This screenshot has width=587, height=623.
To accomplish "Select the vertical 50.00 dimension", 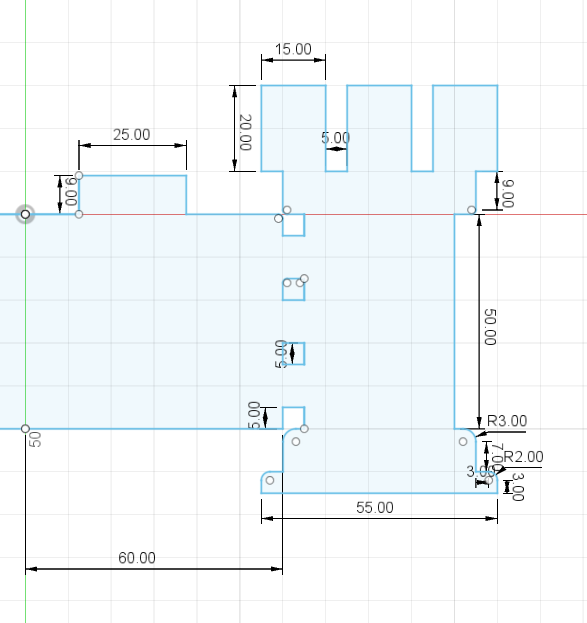I will tap(490, 327).
